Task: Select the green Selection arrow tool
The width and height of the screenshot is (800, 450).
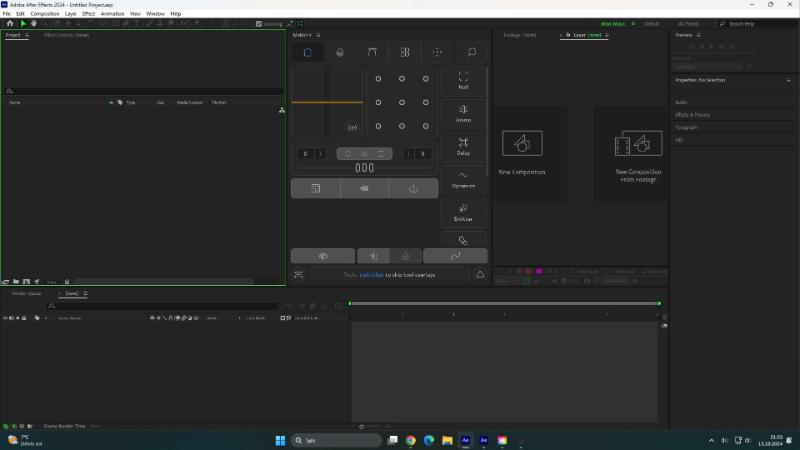Action: (23, 23)
